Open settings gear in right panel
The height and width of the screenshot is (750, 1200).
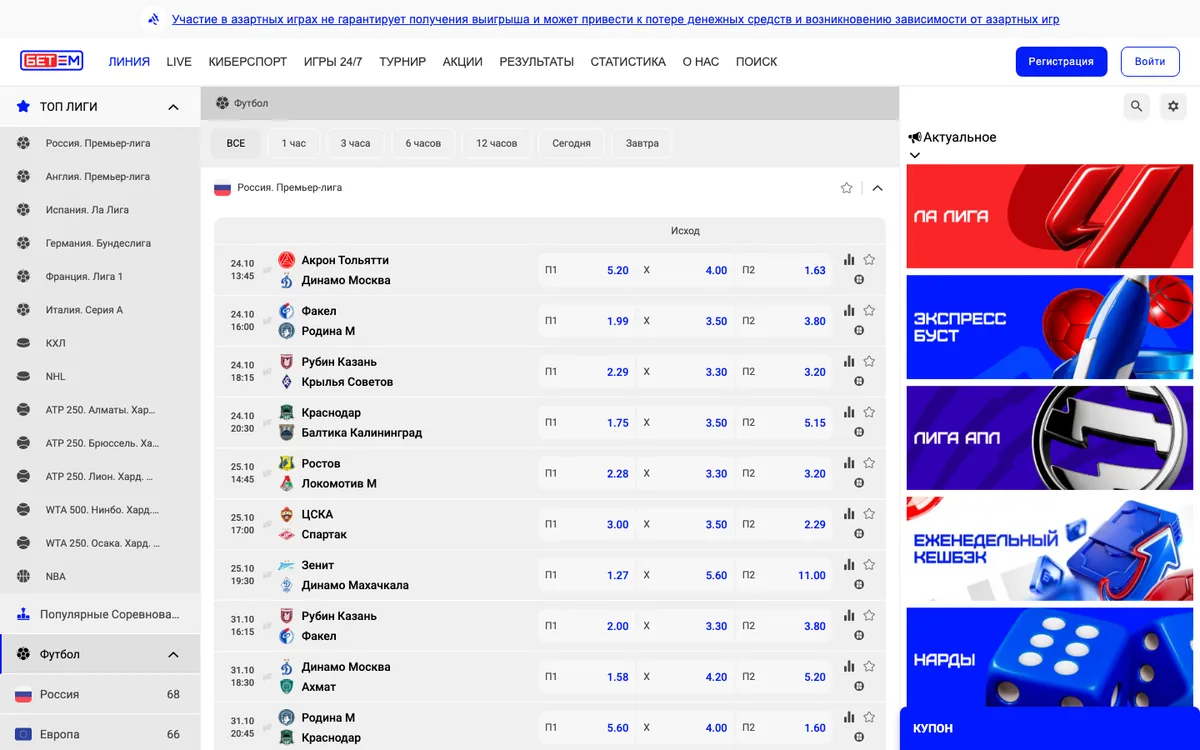click(1173, 106)
